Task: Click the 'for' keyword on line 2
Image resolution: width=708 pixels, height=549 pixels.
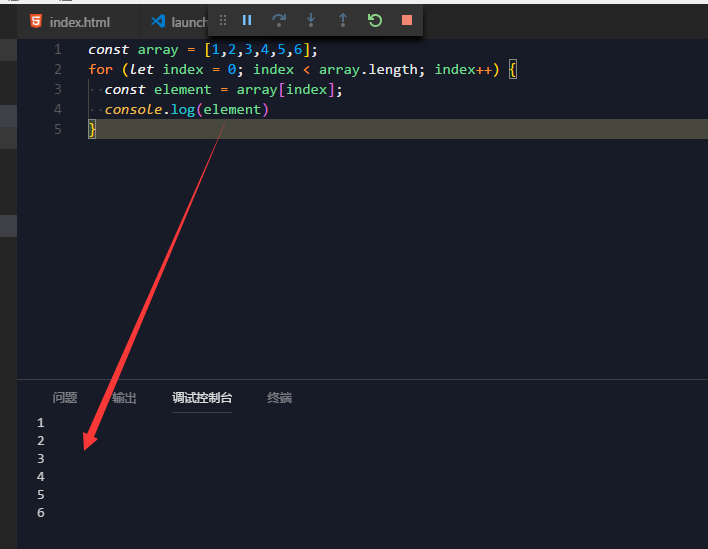Action: [x=100, y=70]
